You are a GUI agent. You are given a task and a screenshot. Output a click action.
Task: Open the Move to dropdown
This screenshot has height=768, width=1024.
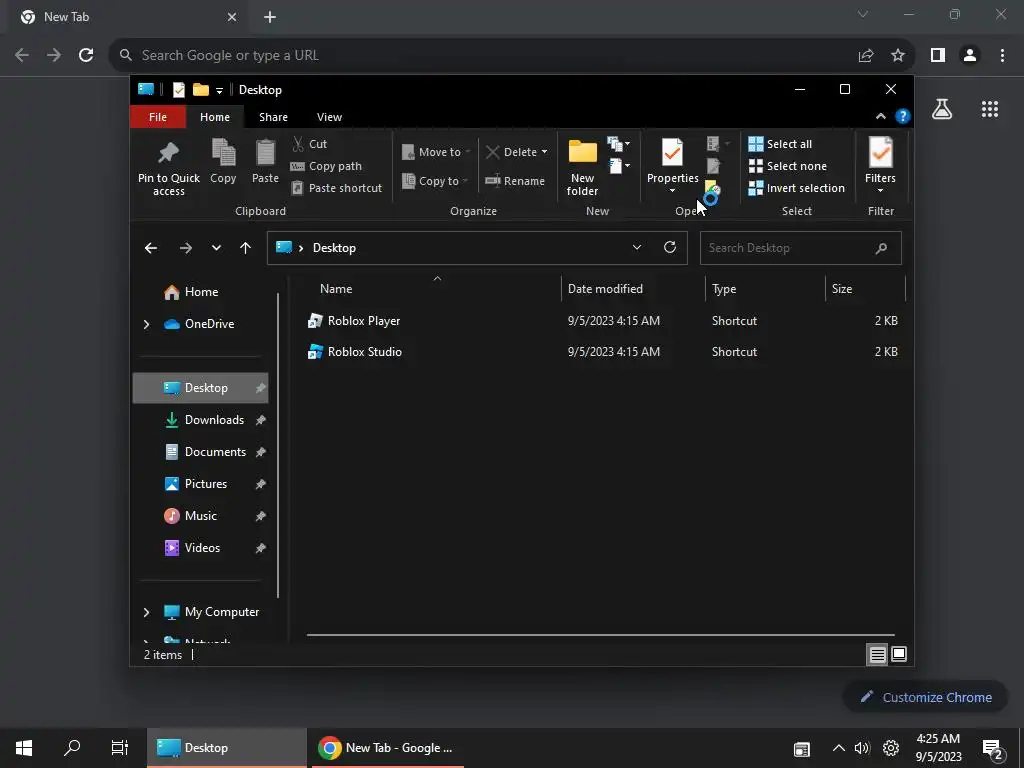click(x=436, y=152)
